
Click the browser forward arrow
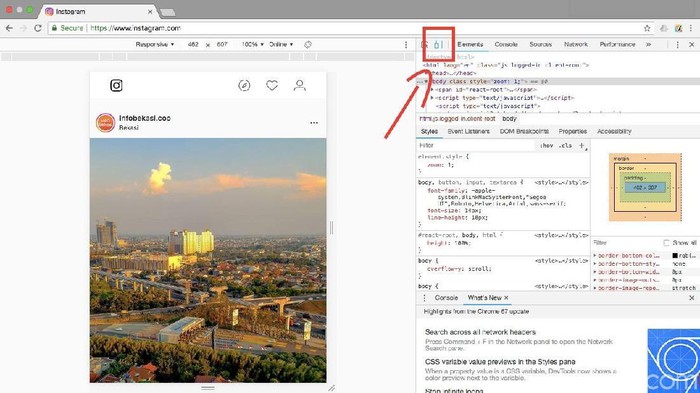coord(23,28)
